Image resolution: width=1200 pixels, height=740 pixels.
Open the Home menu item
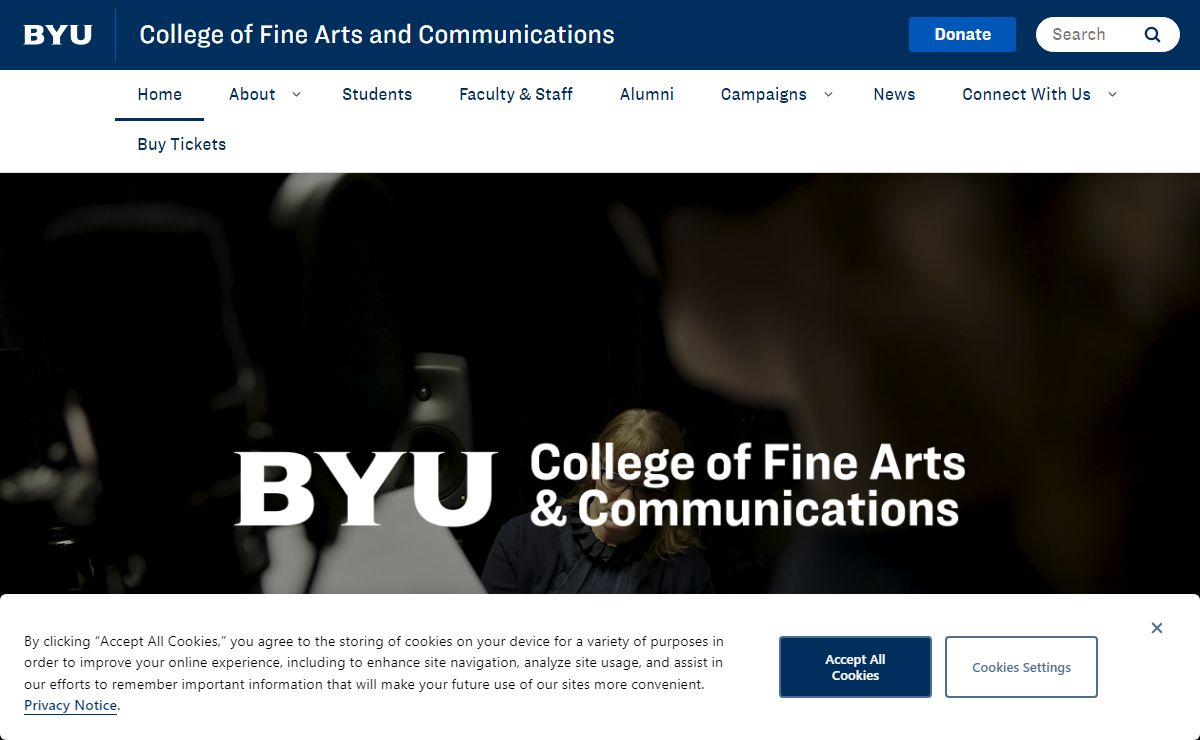coord(159,94)
